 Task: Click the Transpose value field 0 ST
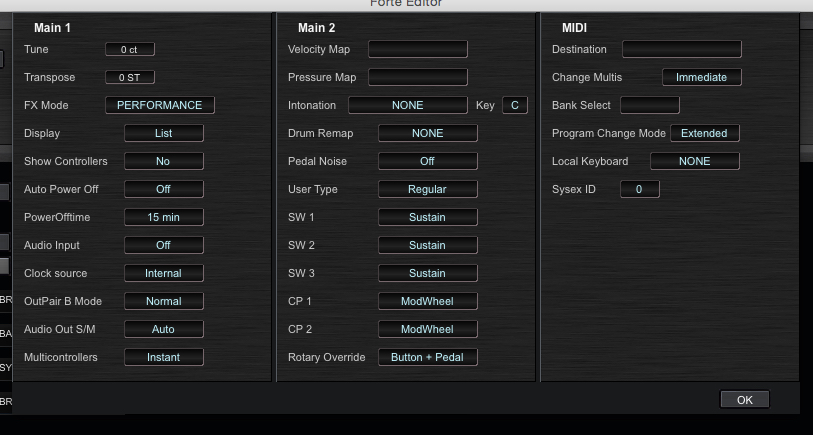130,77
